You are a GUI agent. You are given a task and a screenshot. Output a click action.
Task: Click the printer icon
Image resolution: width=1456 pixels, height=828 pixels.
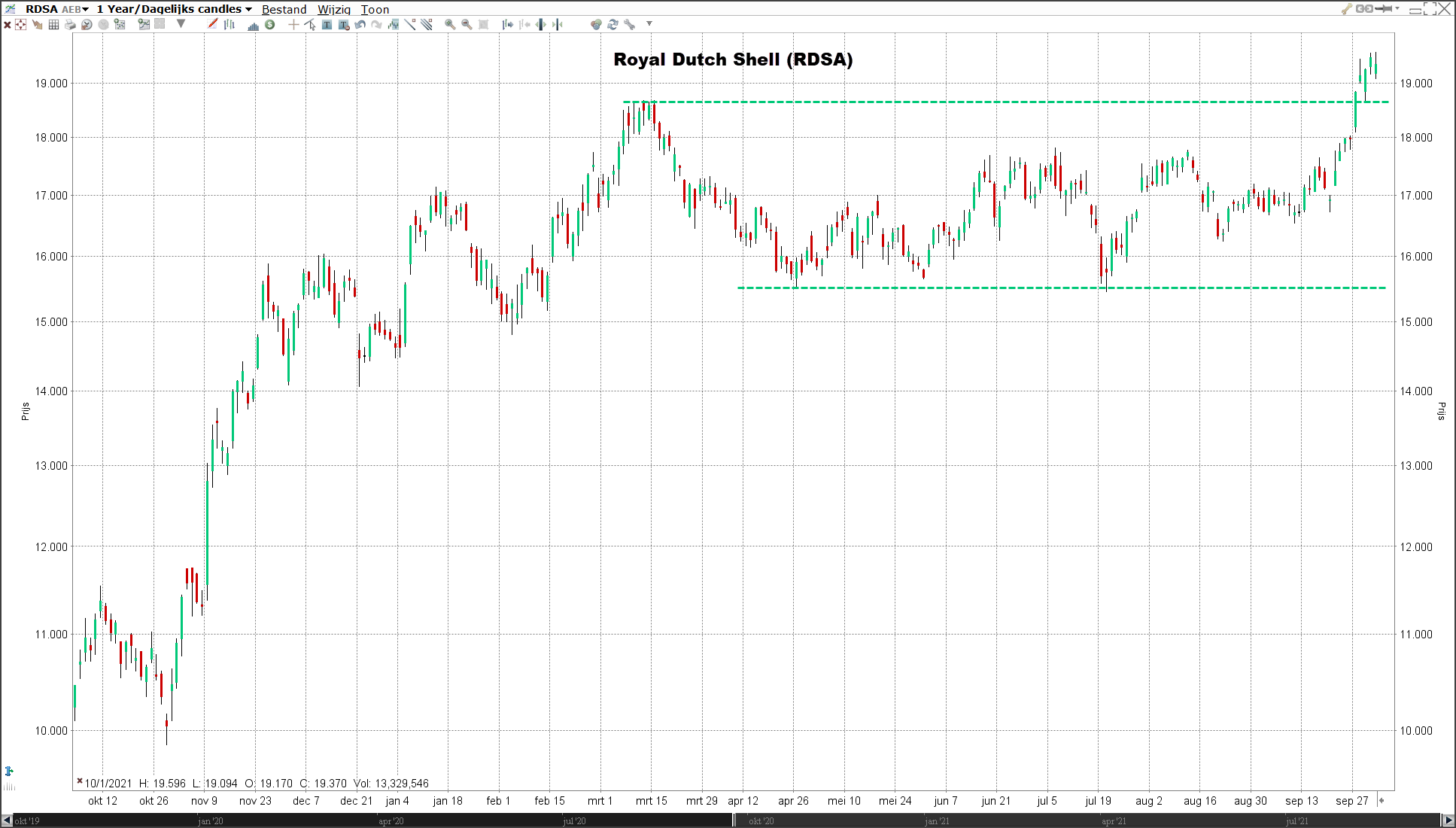70,25
